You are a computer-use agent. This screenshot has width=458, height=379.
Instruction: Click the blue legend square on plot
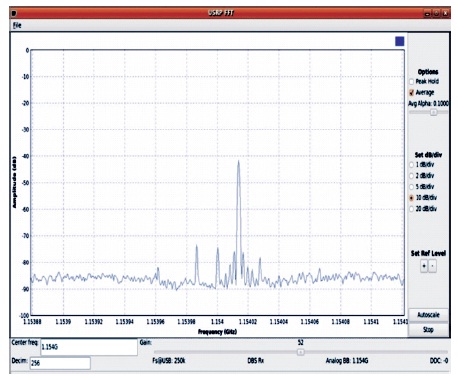click(x=400, y=41)
